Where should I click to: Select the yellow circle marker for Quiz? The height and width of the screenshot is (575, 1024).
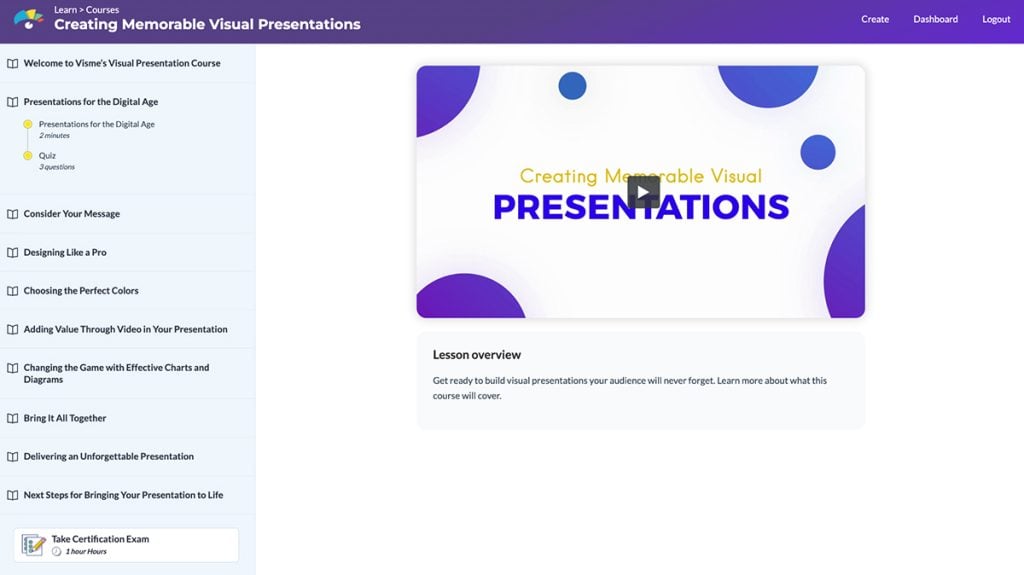pos(28,156)
